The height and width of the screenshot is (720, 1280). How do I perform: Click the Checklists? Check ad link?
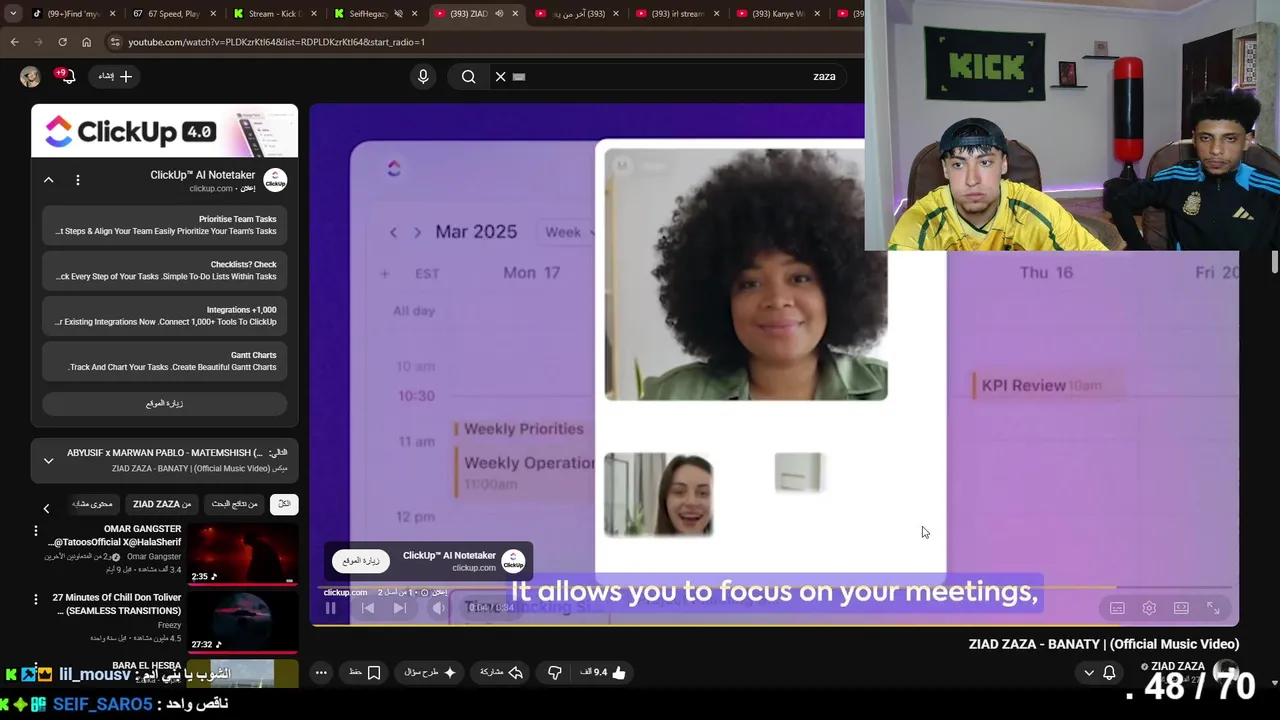click(x=165, y=271)
